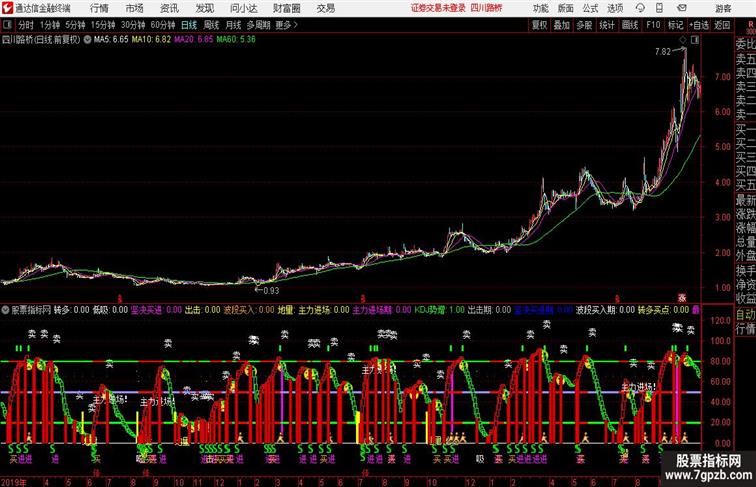Open the 选项 menu
Image resolution: width=756 pixels, height=487 pixels.
tap(615, 8)
